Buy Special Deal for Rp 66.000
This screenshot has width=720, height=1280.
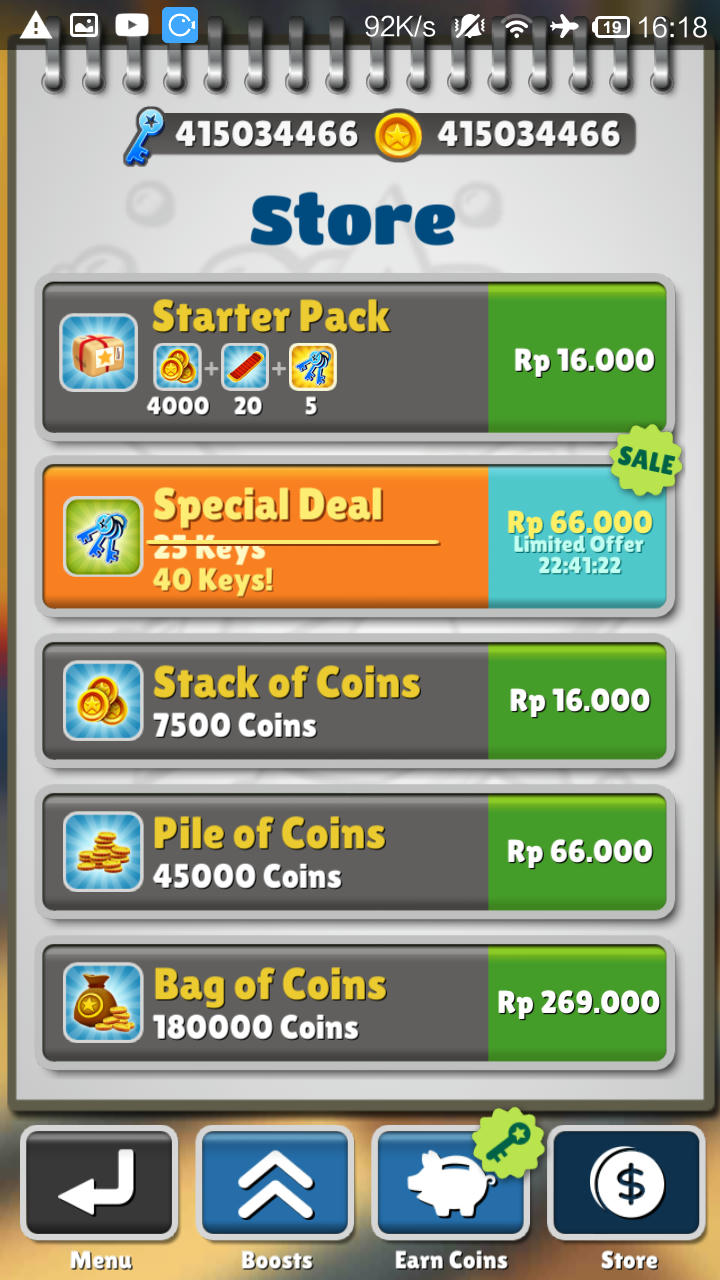577,536
